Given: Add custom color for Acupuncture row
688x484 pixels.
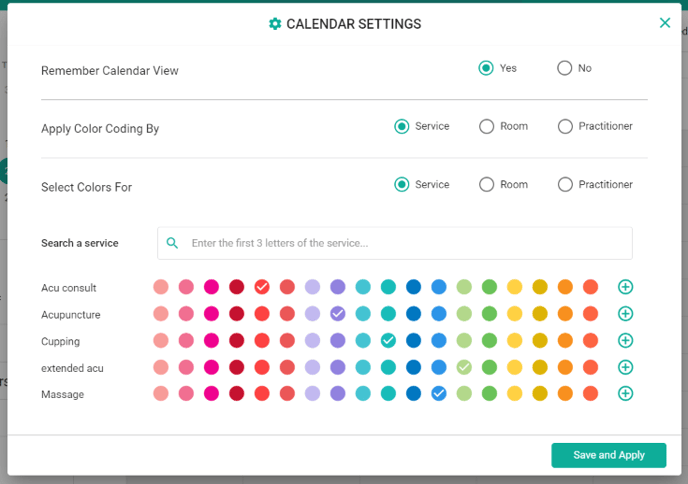Looking at the screenshot, I should (x=625, y=314).
